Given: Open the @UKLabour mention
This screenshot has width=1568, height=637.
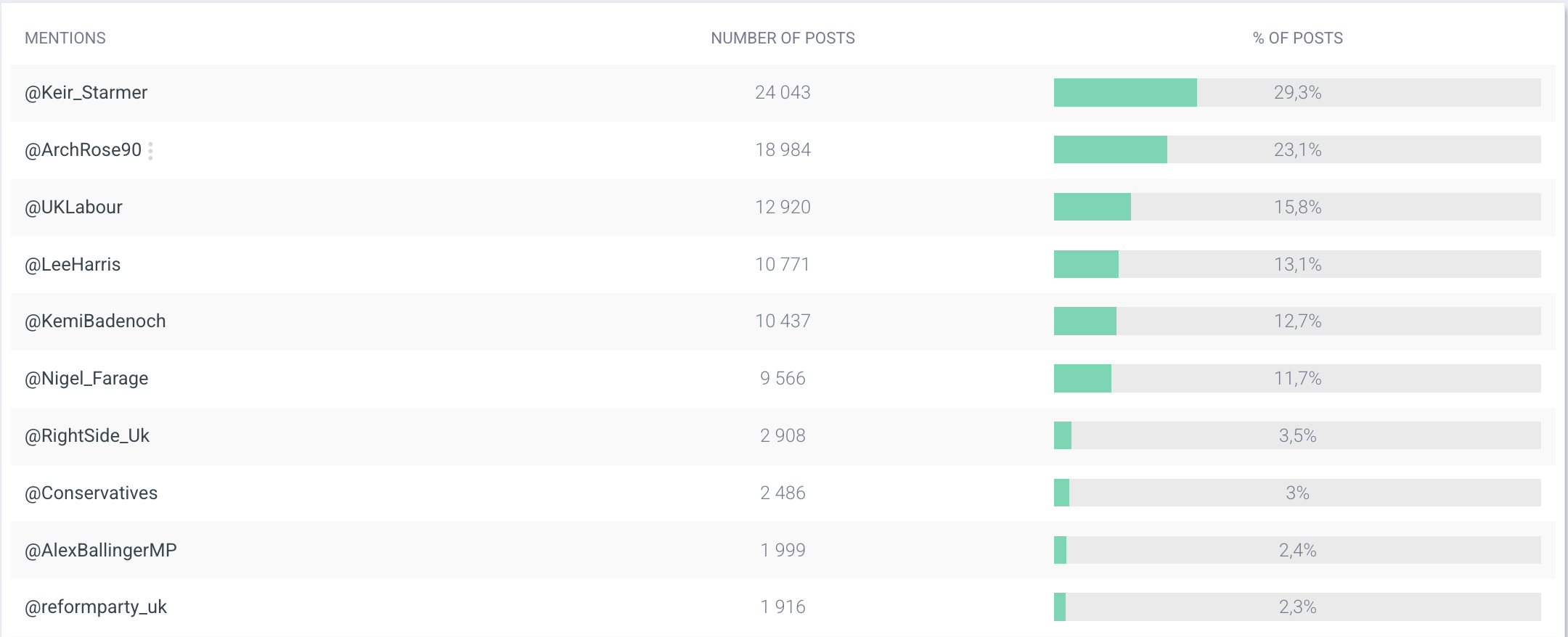Looking at the screenshot, I should (73, 207).
